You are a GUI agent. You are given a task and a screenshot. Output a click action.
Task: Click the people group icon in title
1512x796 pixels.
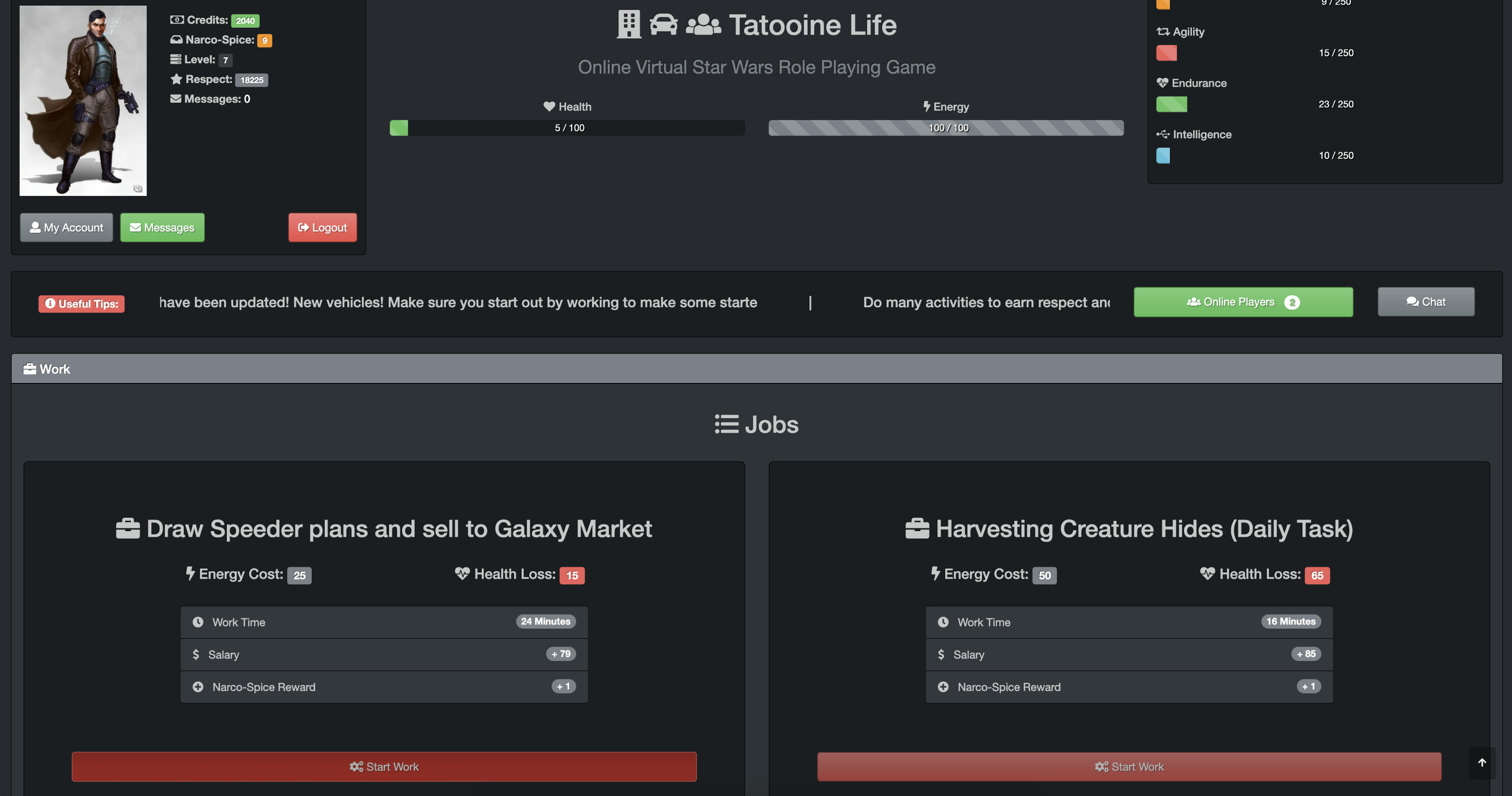(703, 25)
